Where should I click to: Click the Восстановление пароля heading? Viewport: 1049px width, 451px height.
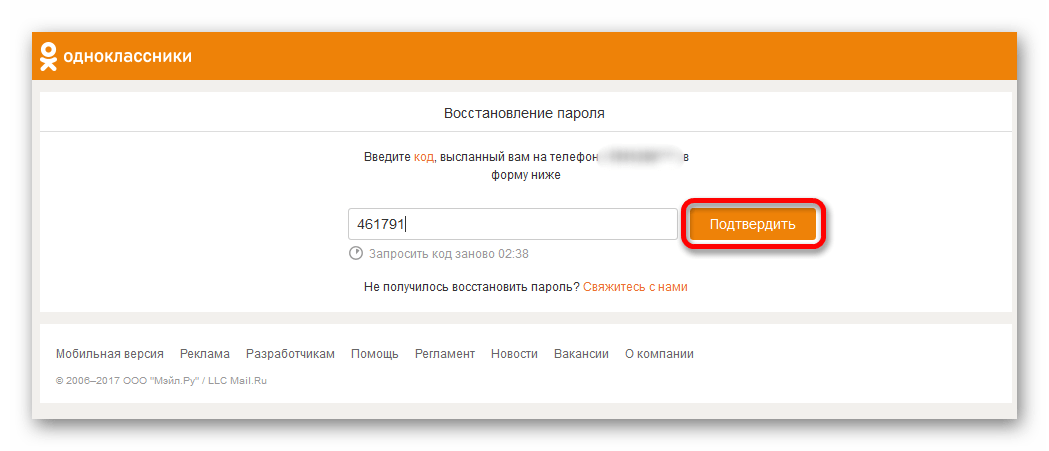click(524, 114)
